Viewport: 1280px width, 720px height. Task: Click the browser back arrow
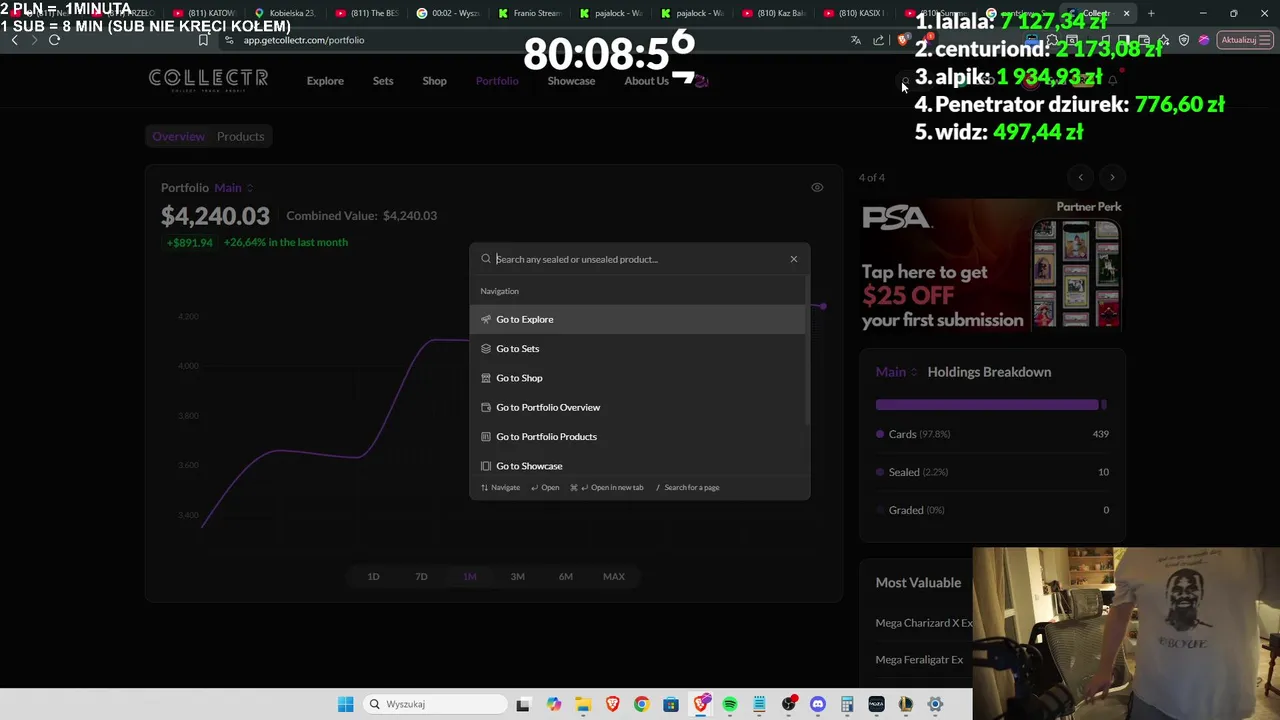(14, 40)
